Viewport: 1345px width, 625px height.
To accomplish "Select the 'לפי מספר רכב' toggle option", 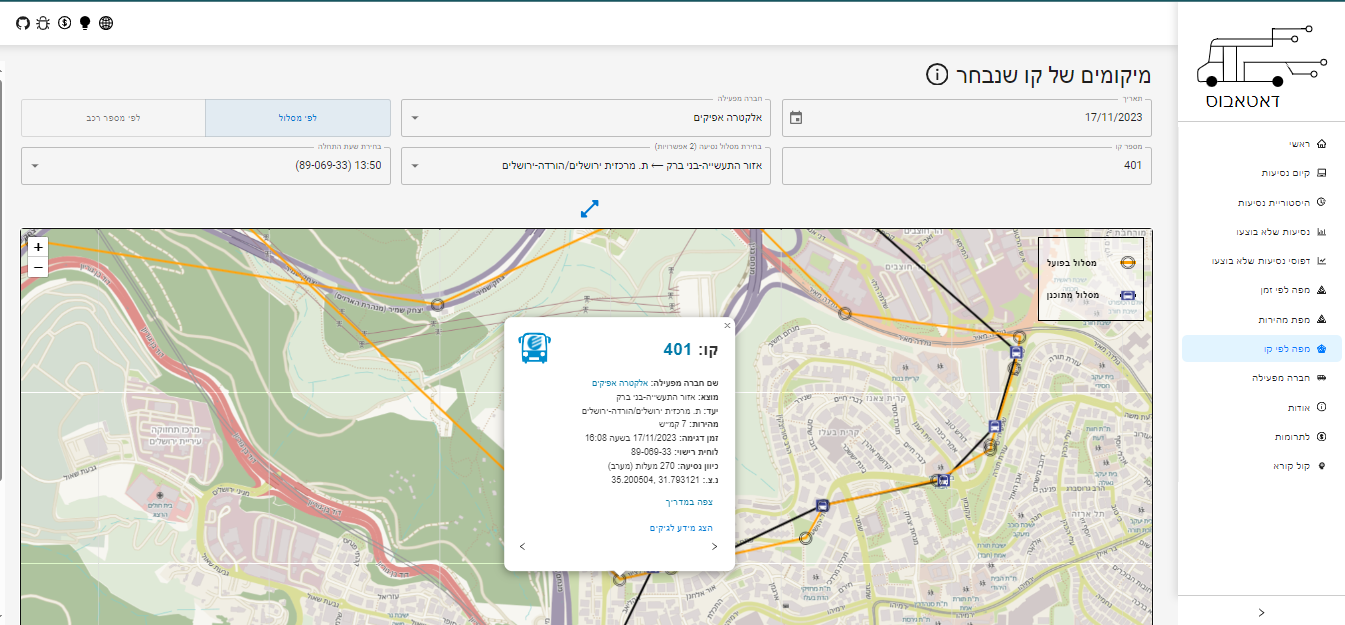I will pyautogui.click(x=113, y=118).
